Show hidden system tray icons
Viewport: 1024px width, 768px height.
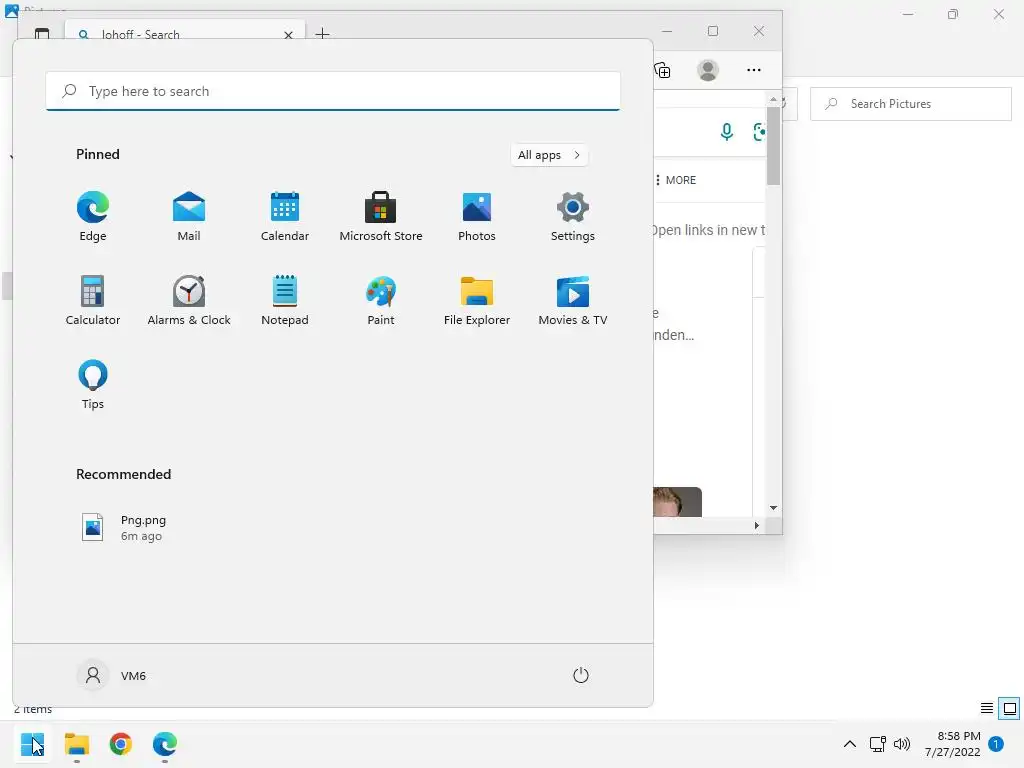pos(850,744)
